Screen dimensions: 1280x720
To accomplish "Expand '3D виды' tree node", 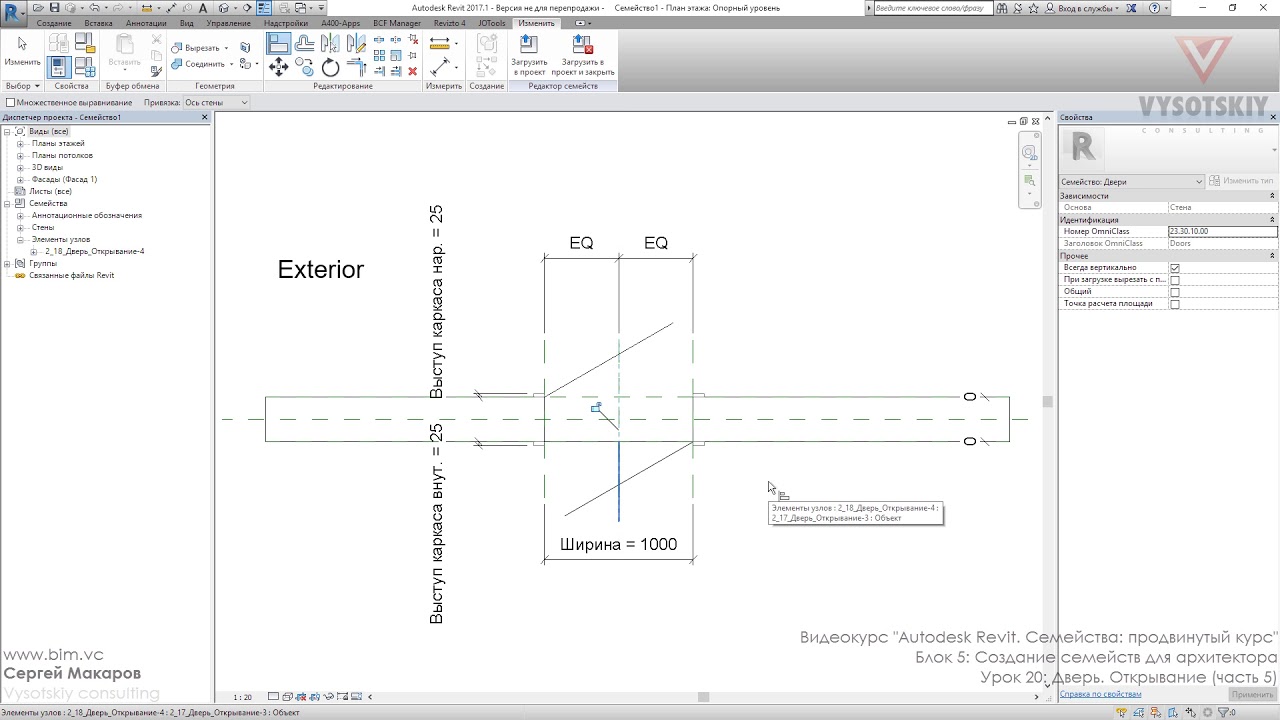I will 20,167.
